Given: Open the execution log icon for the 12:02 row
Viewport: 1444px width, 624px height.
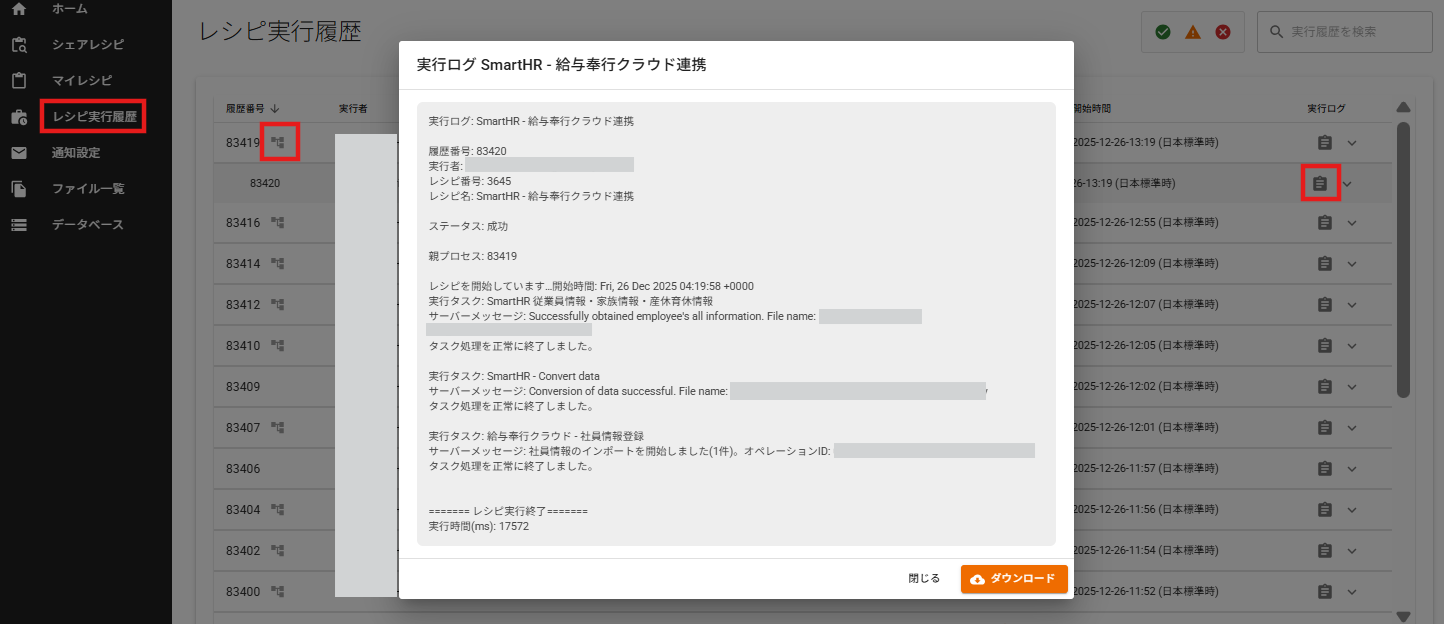Looking at the screenshot, I should [1324, 386].
